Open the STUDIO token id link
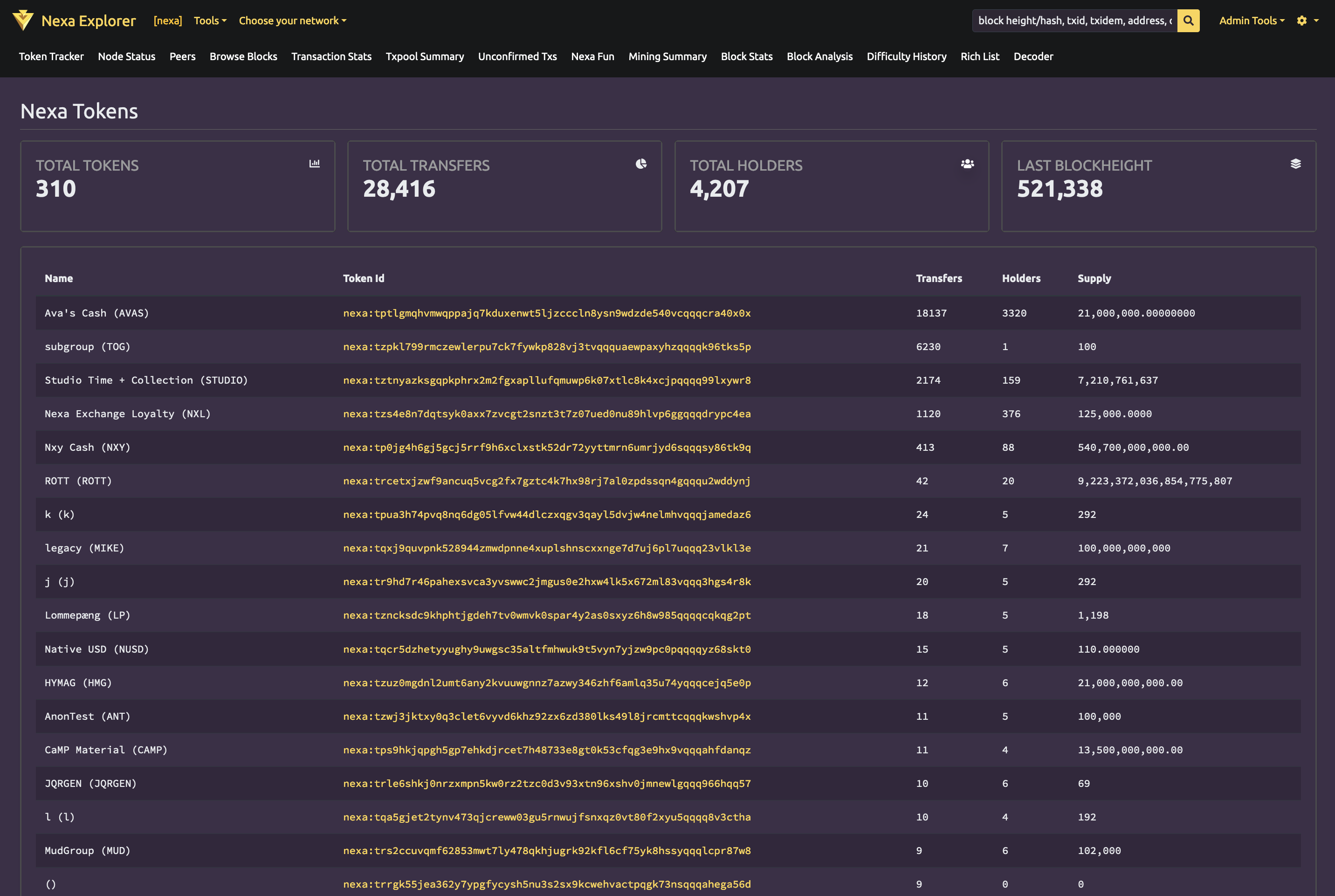 (x=547, y=380)
